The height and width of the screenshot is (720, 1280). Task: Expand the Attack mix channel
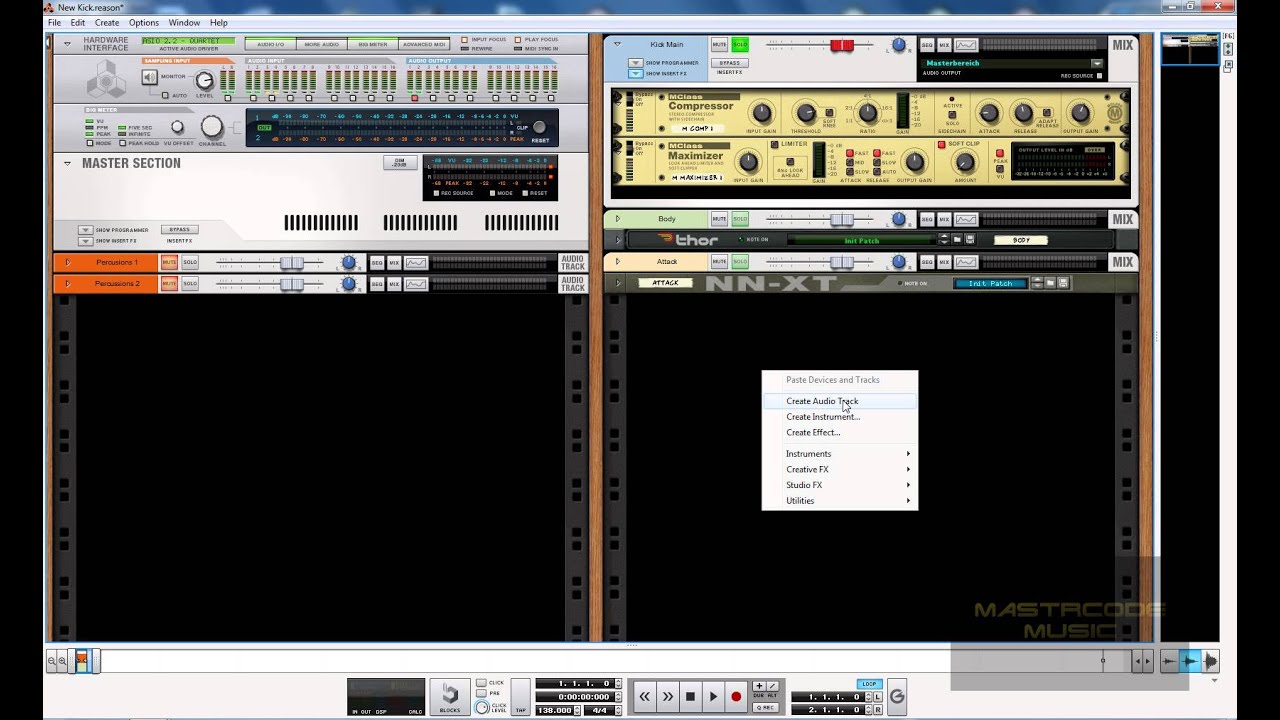point(617,262)
